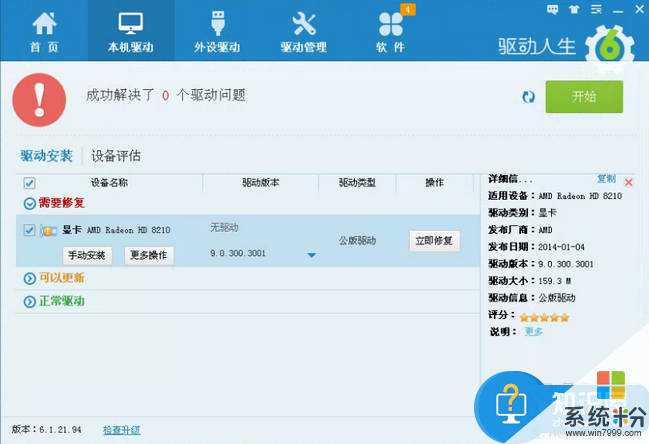Click the 设备名称 column header
This screenshot has width=649, height=444.
[109, 182]
